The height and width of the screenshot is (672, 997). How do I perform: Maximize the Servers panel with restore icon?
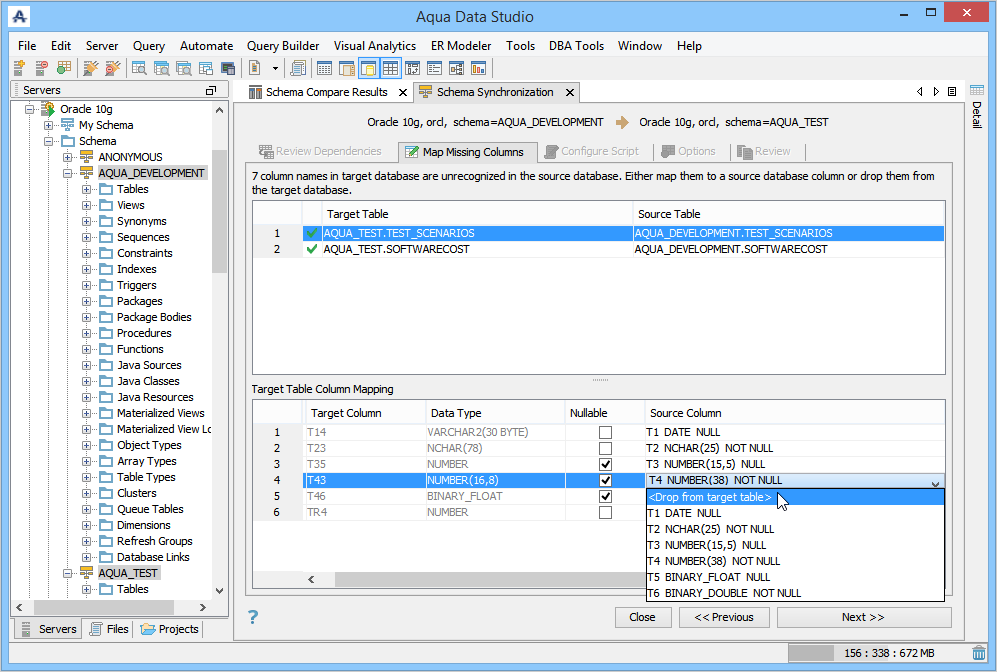click(211, 90)
